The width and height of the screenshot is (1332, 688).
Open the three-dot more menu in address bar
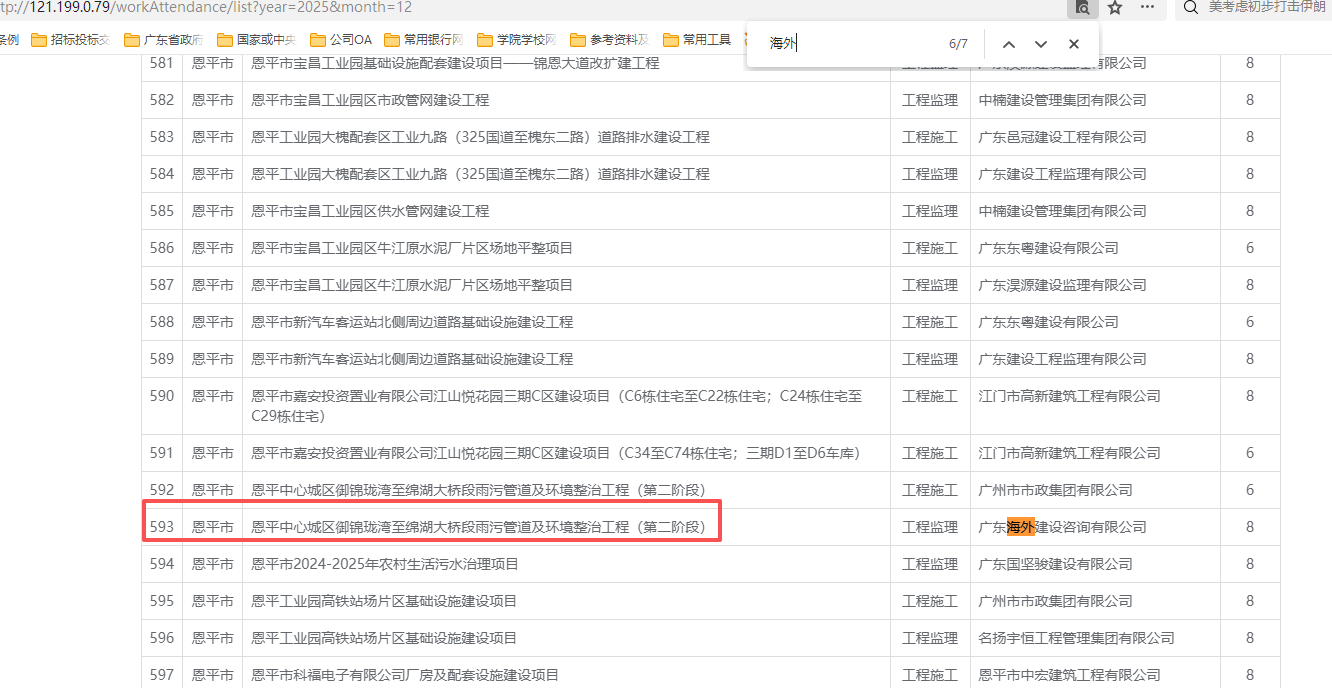pos(1148,7)
